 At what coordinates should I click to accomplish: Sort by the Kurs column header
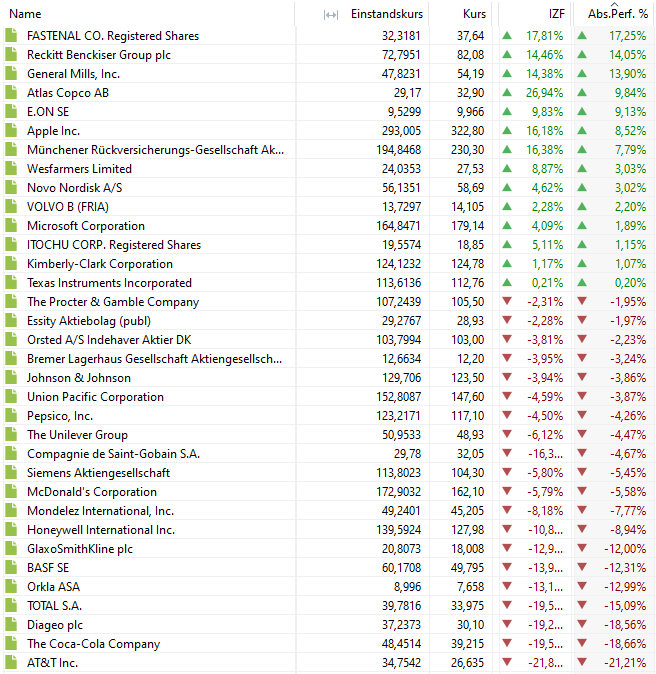coord(474,14)
